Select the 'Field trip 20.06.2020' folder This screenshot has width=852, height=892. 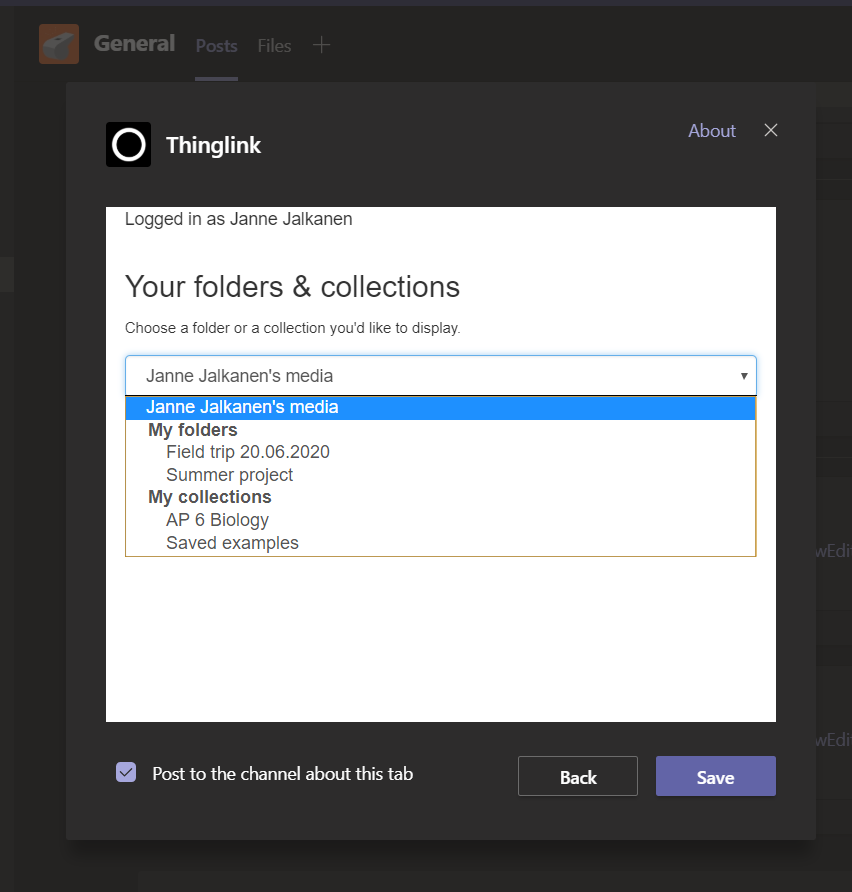pyautogui.click(x=247, y=451)
